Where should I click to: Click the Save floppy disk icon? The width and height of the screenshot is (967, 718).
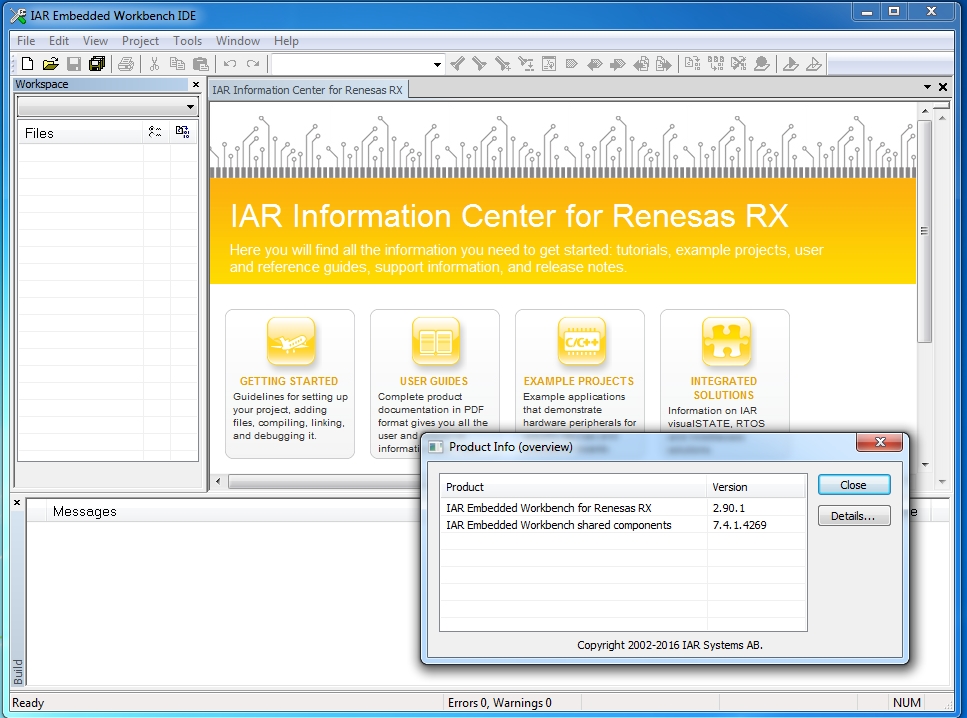coord(74,64)
